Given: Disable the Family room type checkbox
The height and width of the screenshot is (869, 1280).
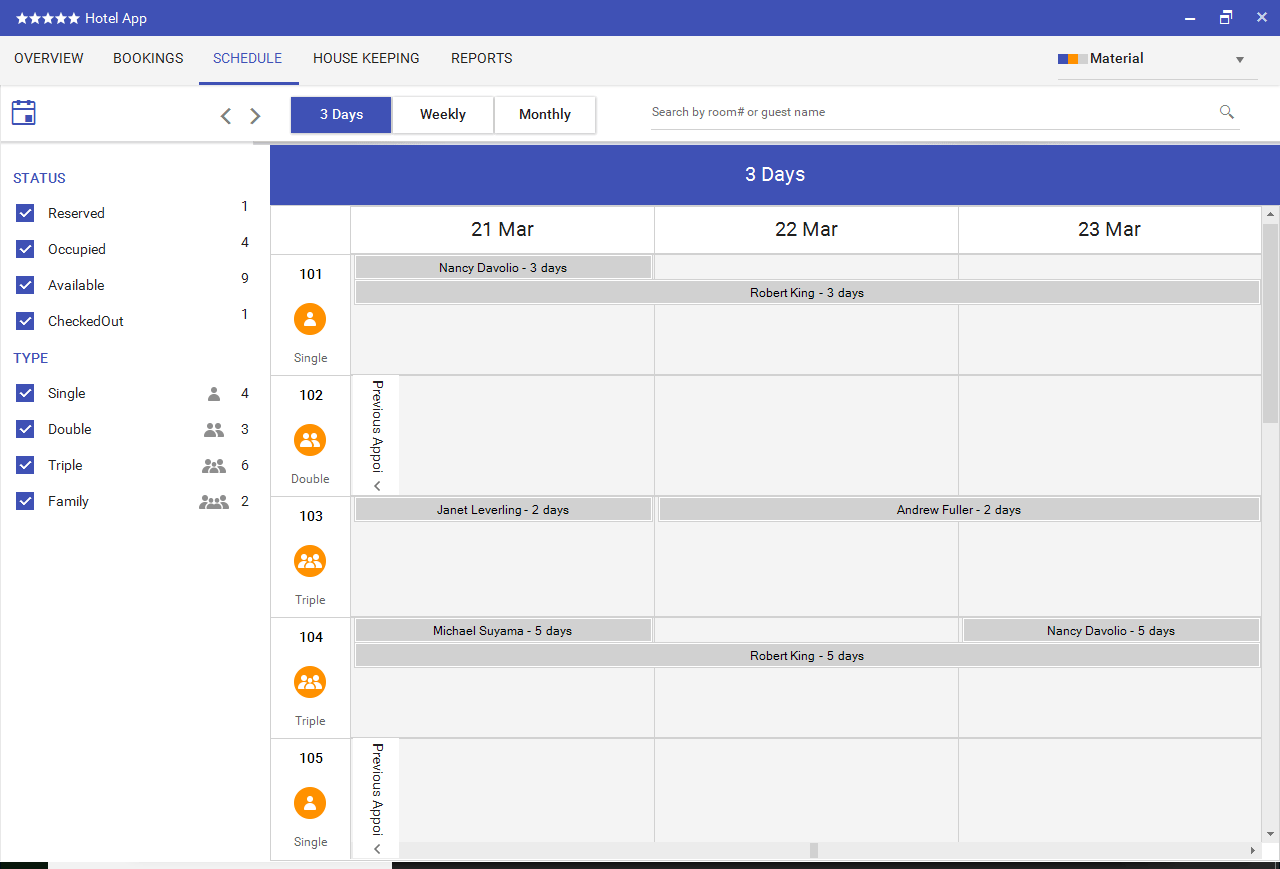Looking at the screenshot, I should coord(26,501).
